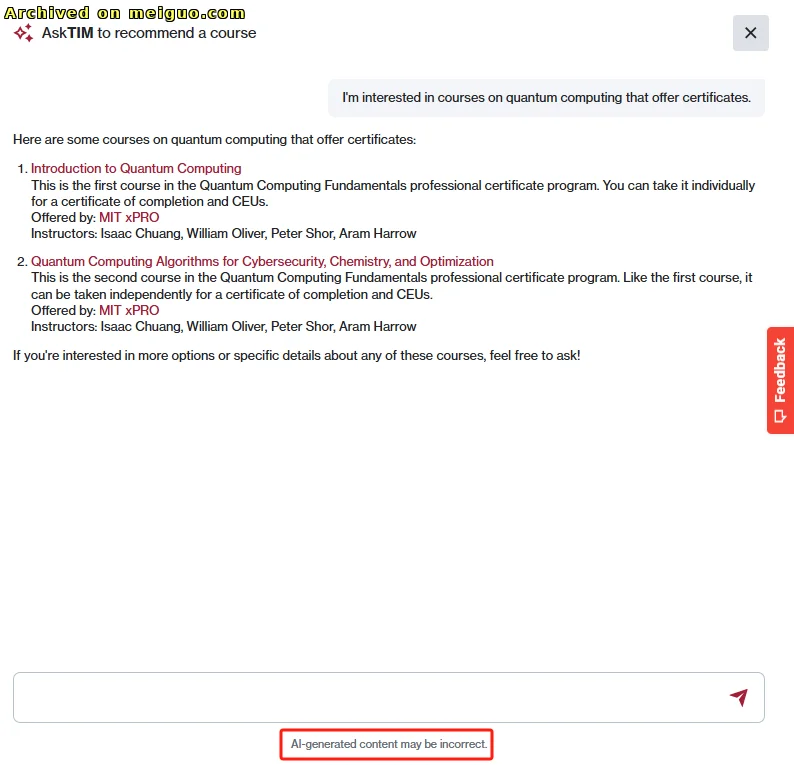Click the description starting "This is the second course"
The height and width of the screenshot is (765, 794).
click(x=392, y=286)
